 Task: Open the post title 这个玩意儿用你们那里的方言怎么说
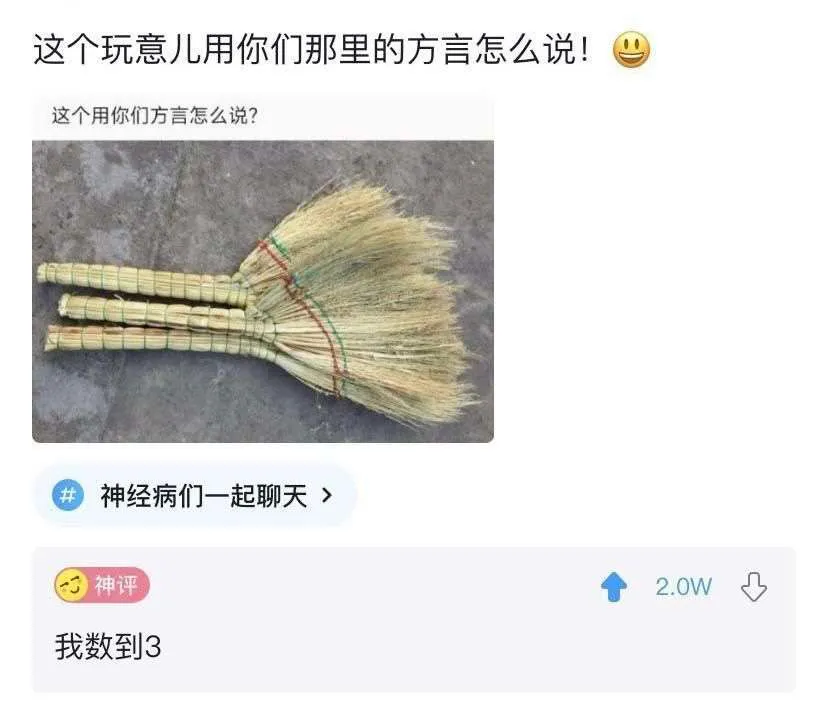[311, 50]
